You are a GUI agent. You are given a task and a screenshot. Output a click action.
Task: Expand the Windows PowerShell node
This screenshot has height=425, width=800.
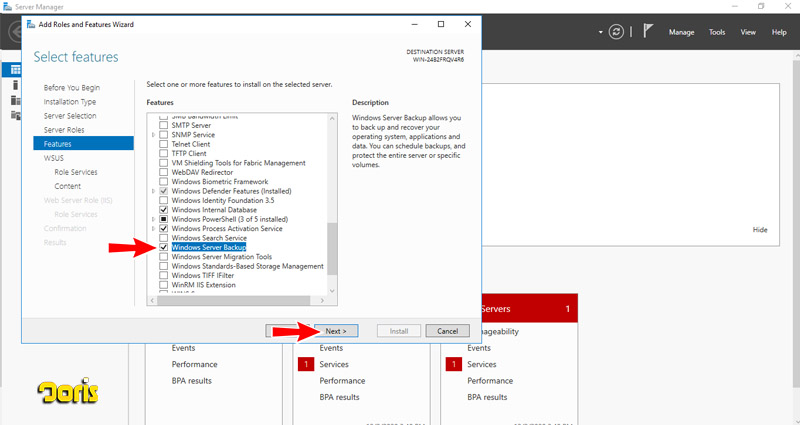[x=153, y=219]
